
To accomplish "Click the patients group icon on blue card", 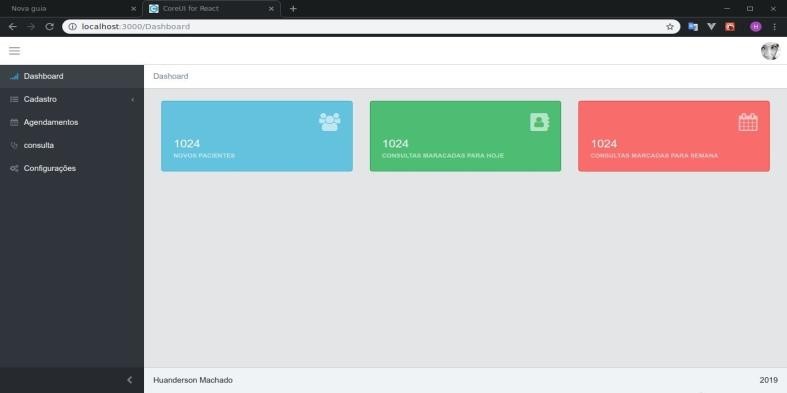I will tap(329, 122).
